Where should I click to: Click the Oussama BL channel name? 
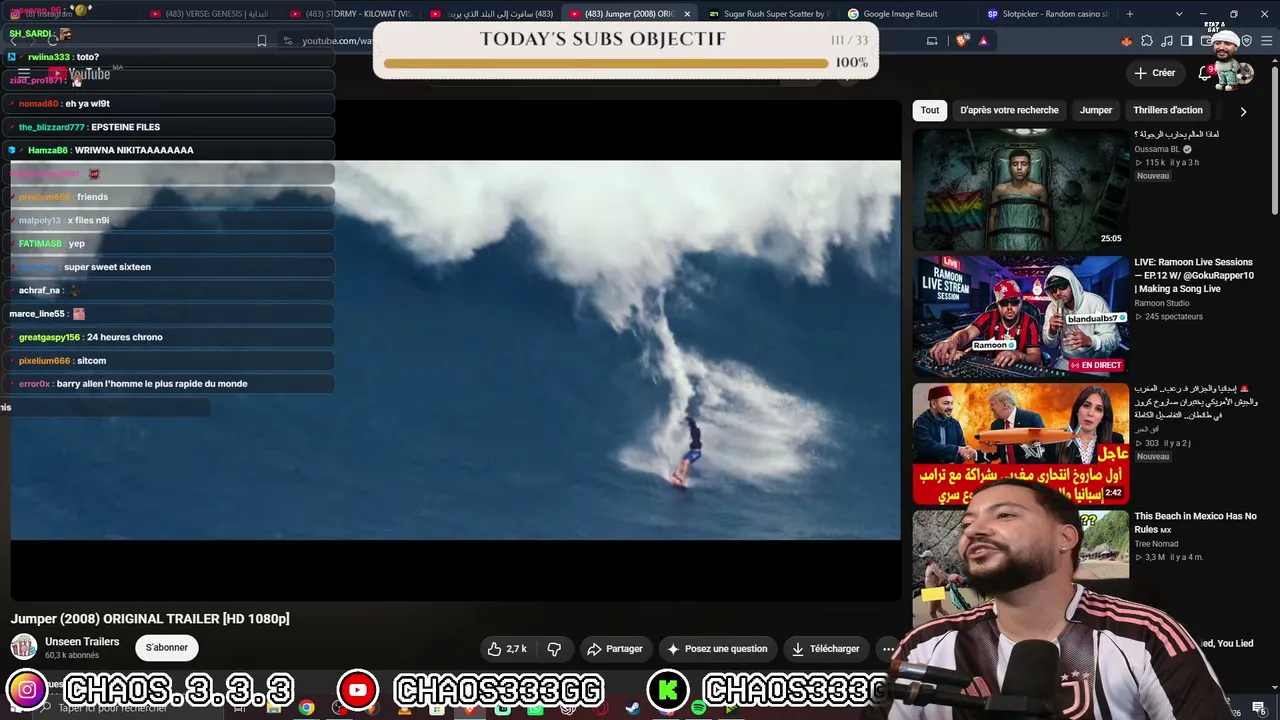[1157, 149]
